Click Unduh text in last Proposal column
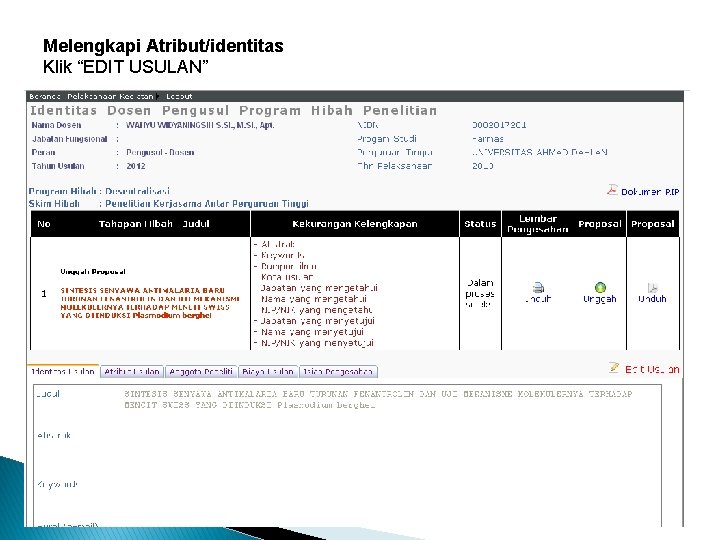The image size is (720, 540). 652,299
